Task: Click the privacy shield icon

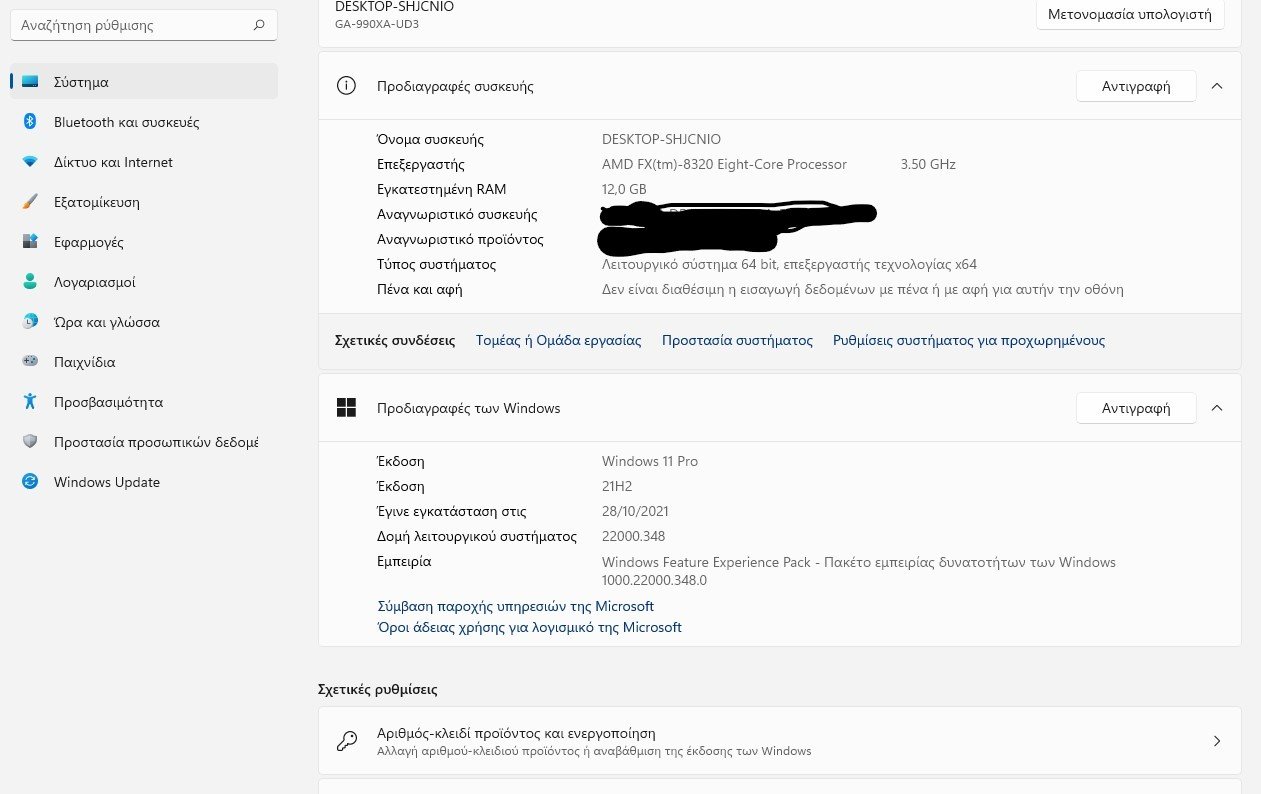Action: point(30,442)
